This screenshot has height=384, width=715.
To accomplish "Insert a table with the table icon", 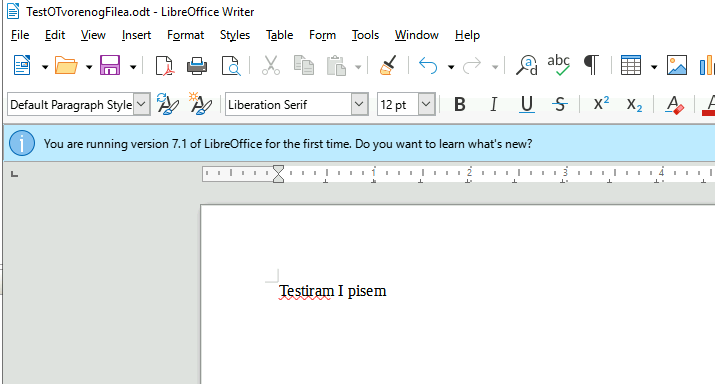I will (x=631, y=66).
